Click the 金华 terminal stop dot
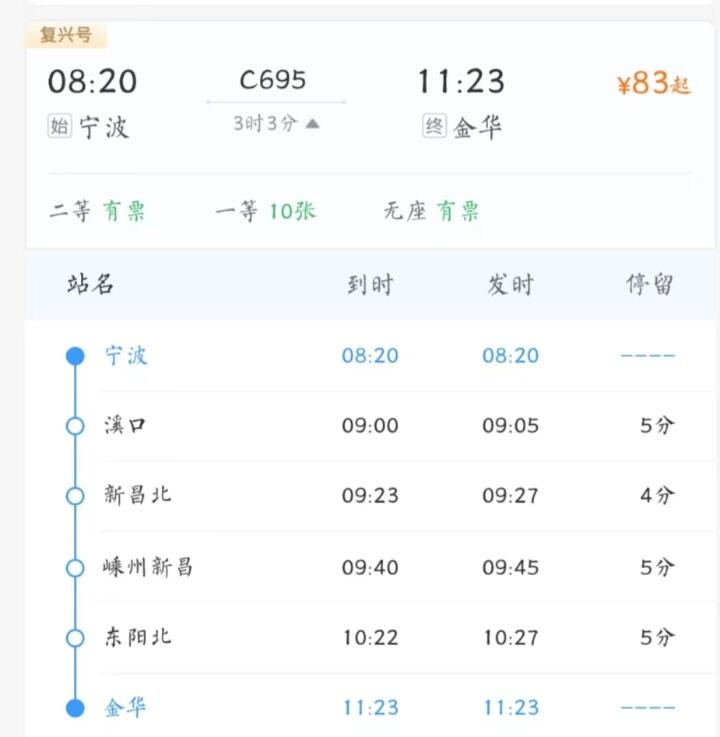This screenshot has height=737, width=720. click(x=75, y=708)
